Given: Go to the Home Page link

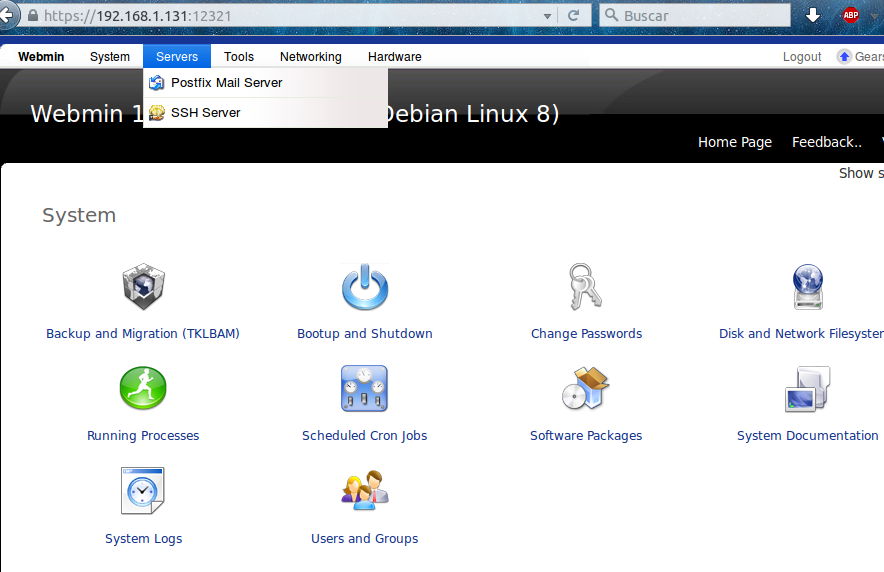Looking at the screenshot, I should click(734, 142).
